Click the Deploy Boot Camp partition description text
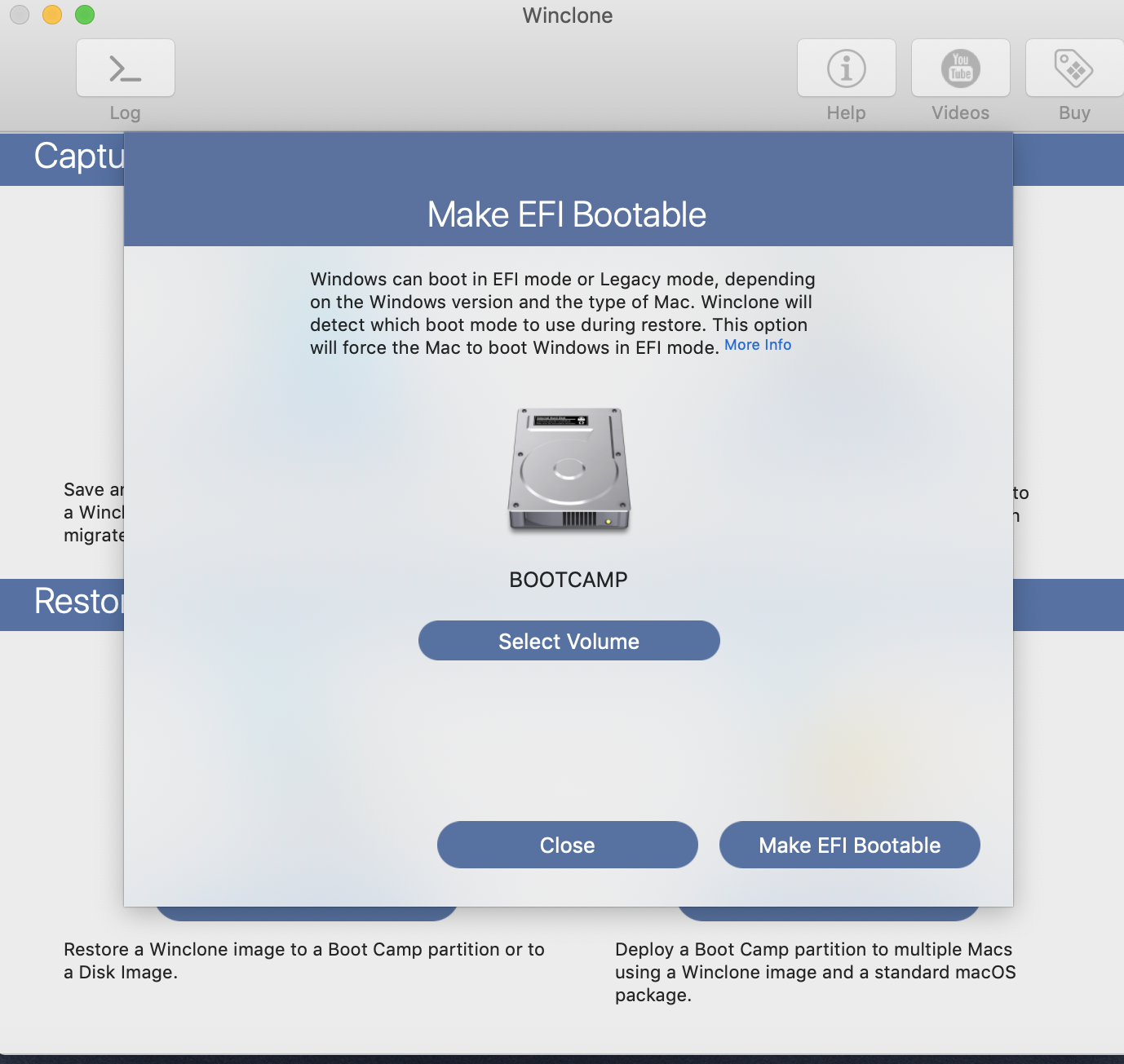1124x1064 pixels. click(x=813, y=972)
